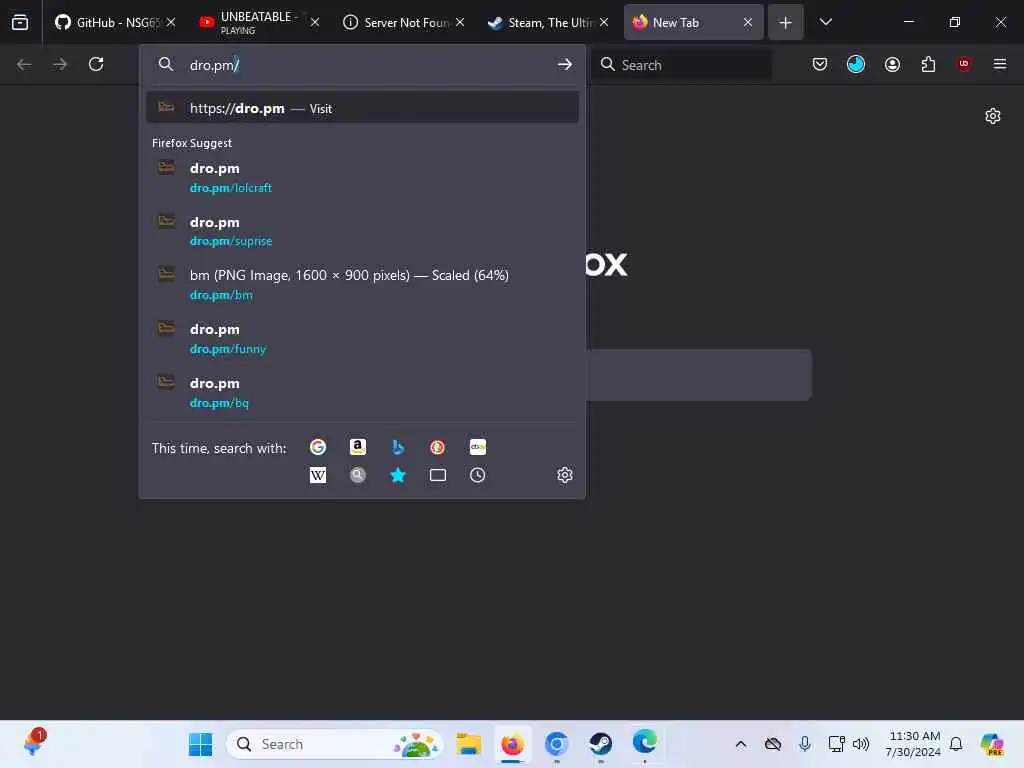Open the uBlock Origin extension icon
Screen dimensions: 1024x768
pos(964,64)
